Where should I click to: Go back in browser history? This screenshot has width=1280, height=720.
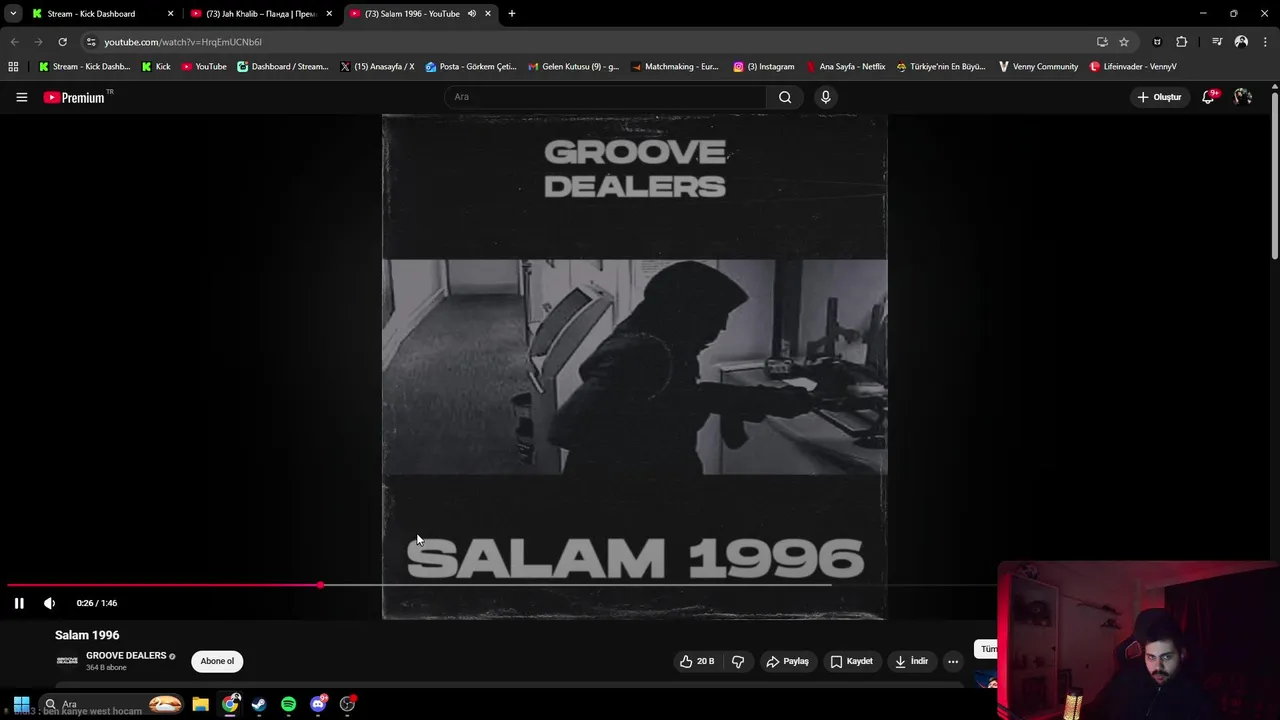click(x=14, y=42)
